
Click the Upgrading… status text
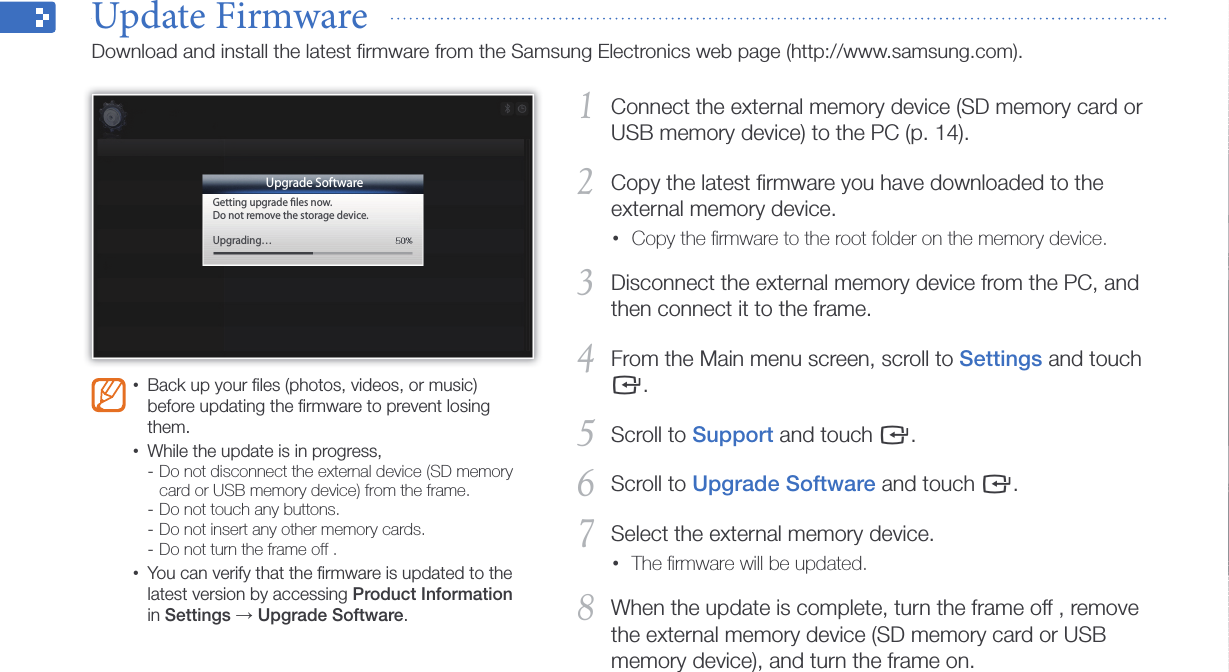241,241
